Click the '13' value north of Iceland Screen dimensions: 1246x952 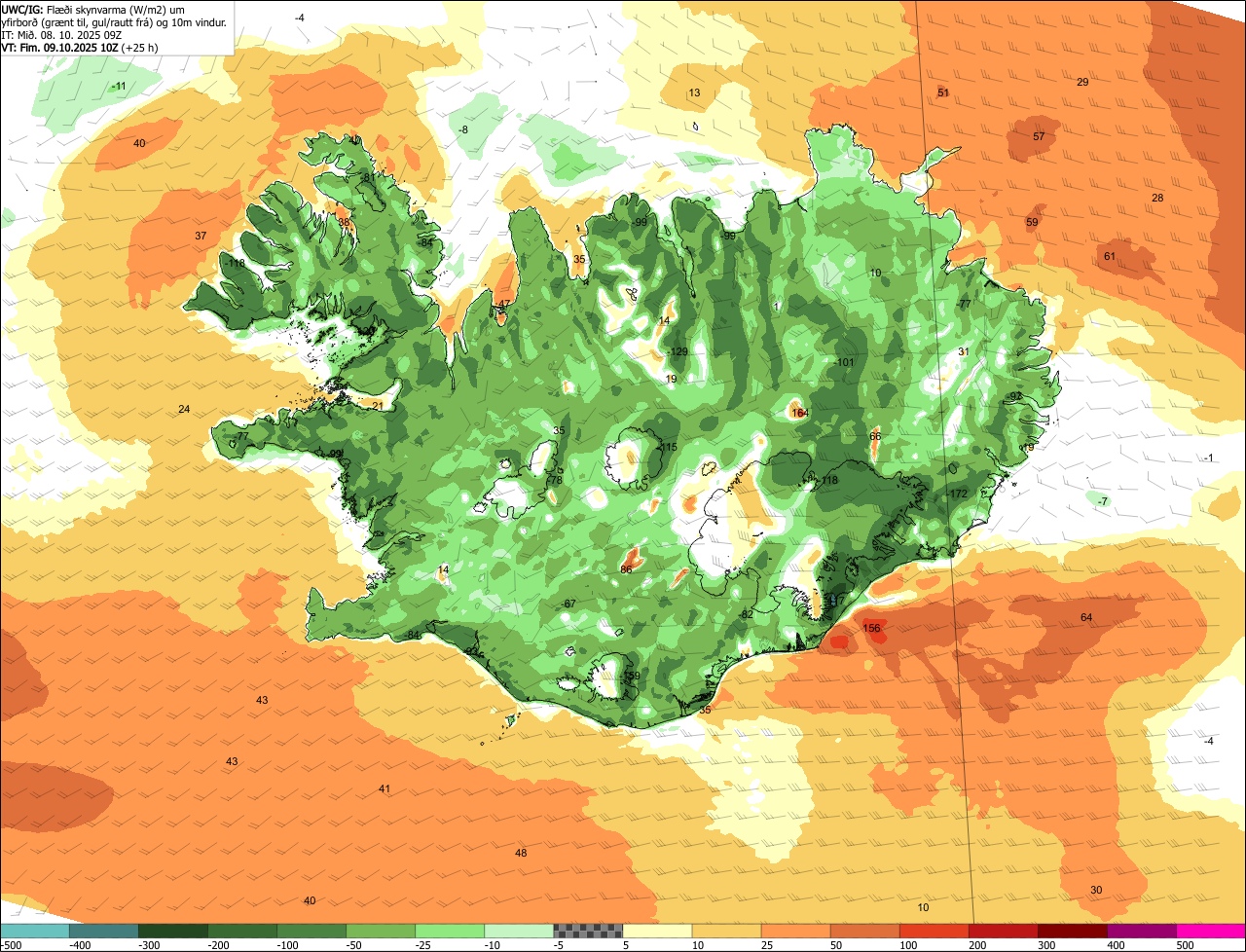(694, 93)
